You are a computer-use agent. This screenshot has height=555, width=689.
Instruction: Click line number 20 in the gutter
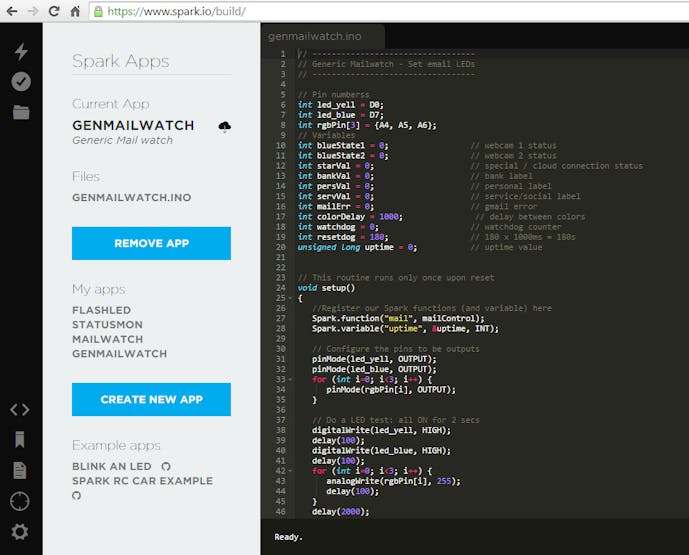[280, 247]
